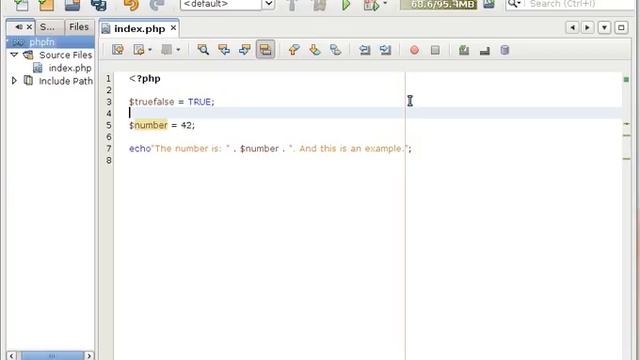Select Source Files in the project tree

(x=65, y=55)
